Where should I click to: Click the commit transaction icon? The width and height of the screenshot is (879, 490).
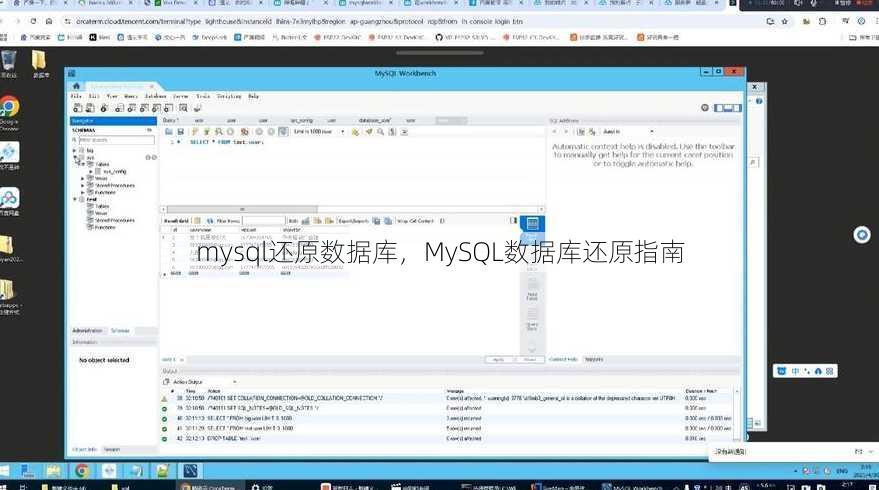point(259,132)
